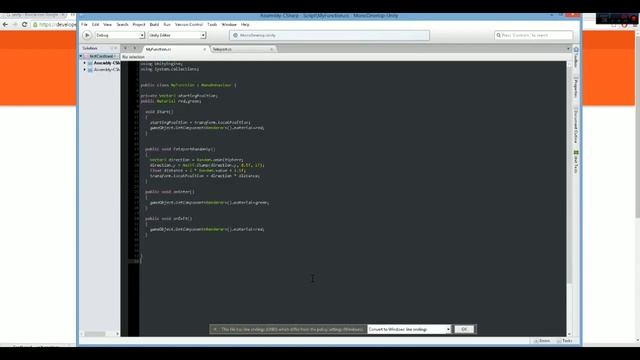Close the MyFunction.cs tab

click(x=204, y=49)
